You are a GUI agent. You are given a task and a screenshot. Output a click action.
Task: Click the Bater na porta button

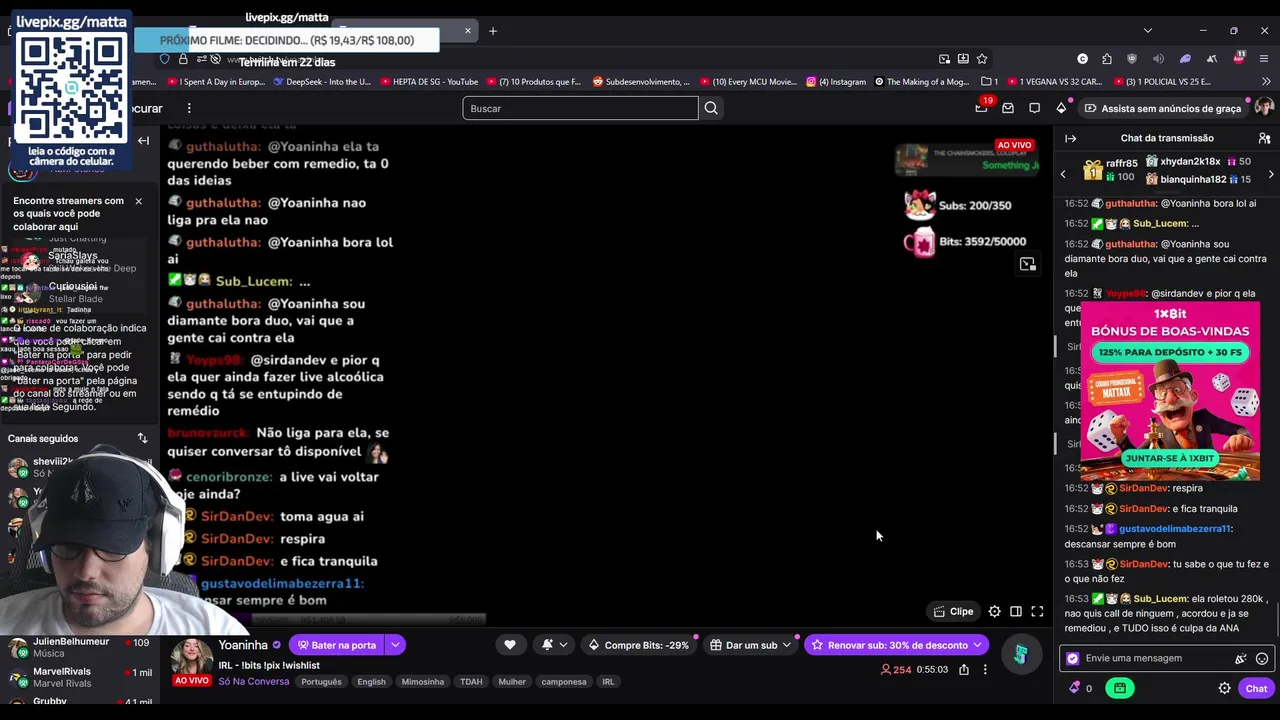pyautogui.click(x=336, y=645)
